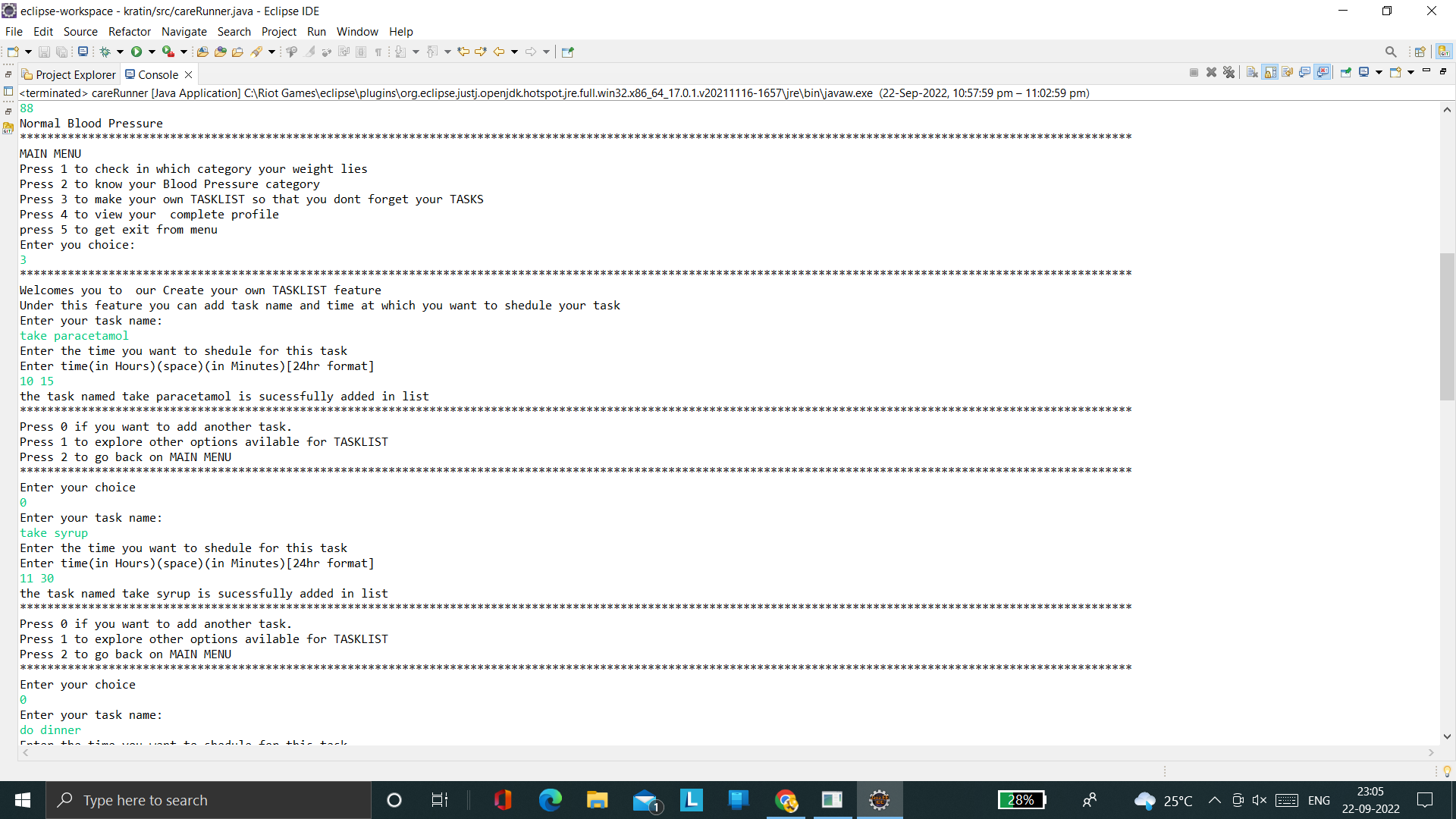
Task: Open the Display Selected Console dropdown
Action: [x=1379, y=72]
